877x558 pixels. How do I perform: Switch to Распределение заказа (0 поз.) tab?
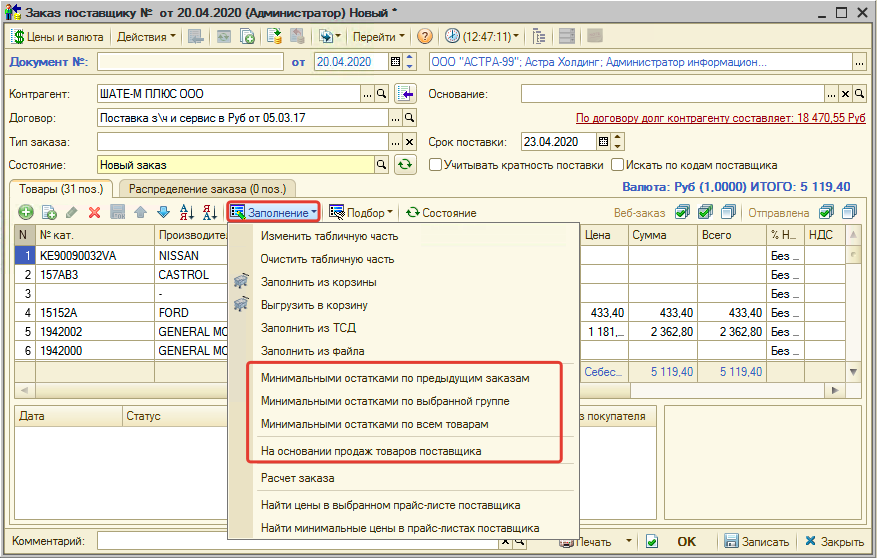click(207, 189)
